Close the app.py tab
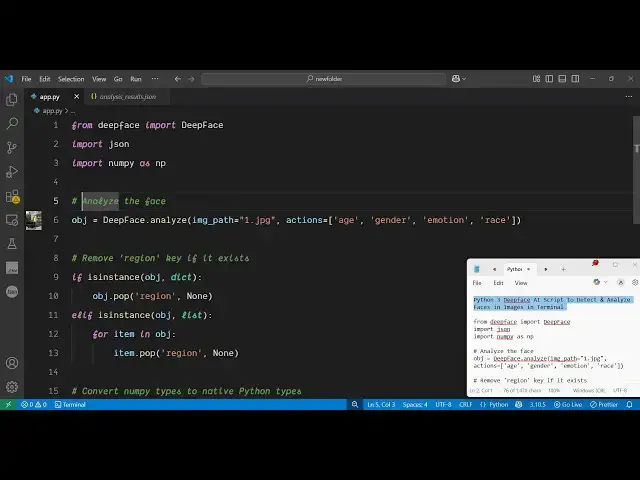 (76, 97)
